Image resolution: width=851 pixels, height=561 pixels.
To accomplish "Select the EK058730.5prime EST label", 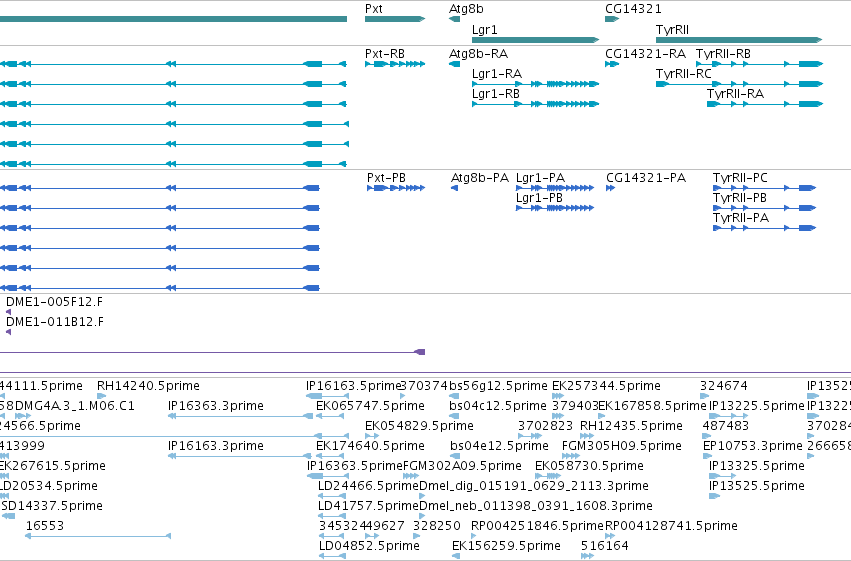I will pos(589,466).
